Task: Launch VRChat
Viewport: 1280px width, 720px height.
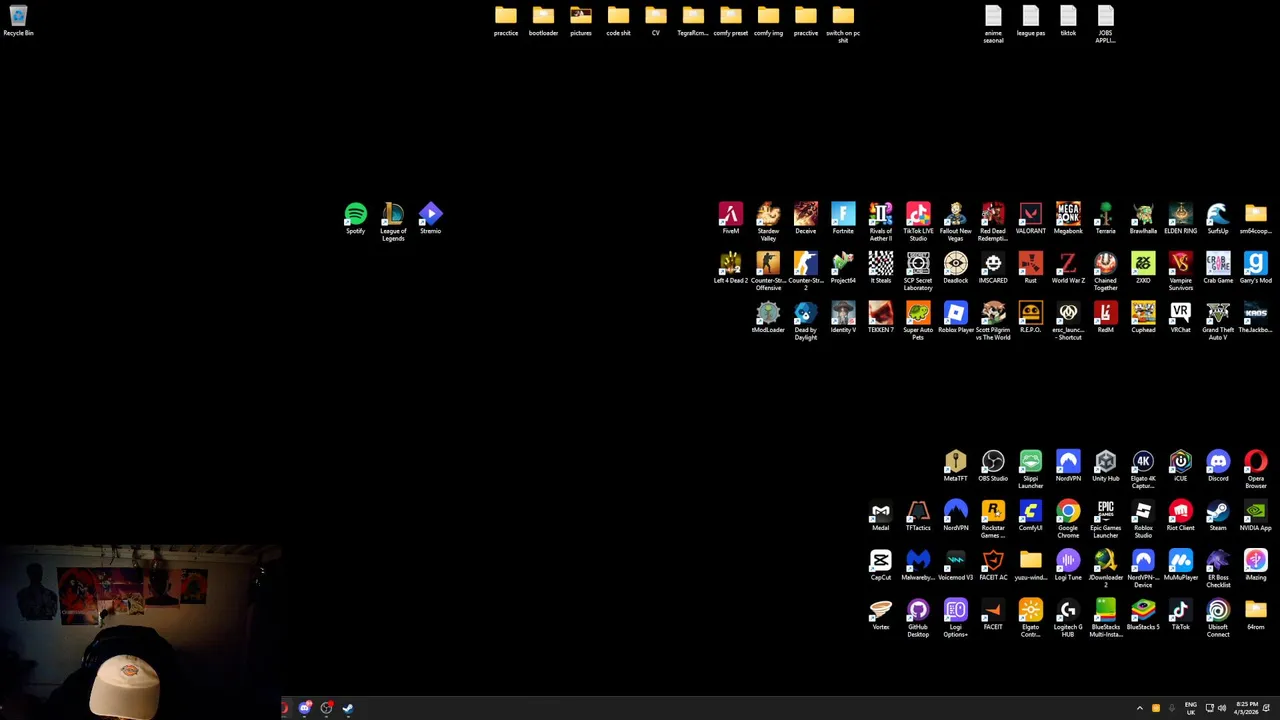Action: tap(1180, 318)
